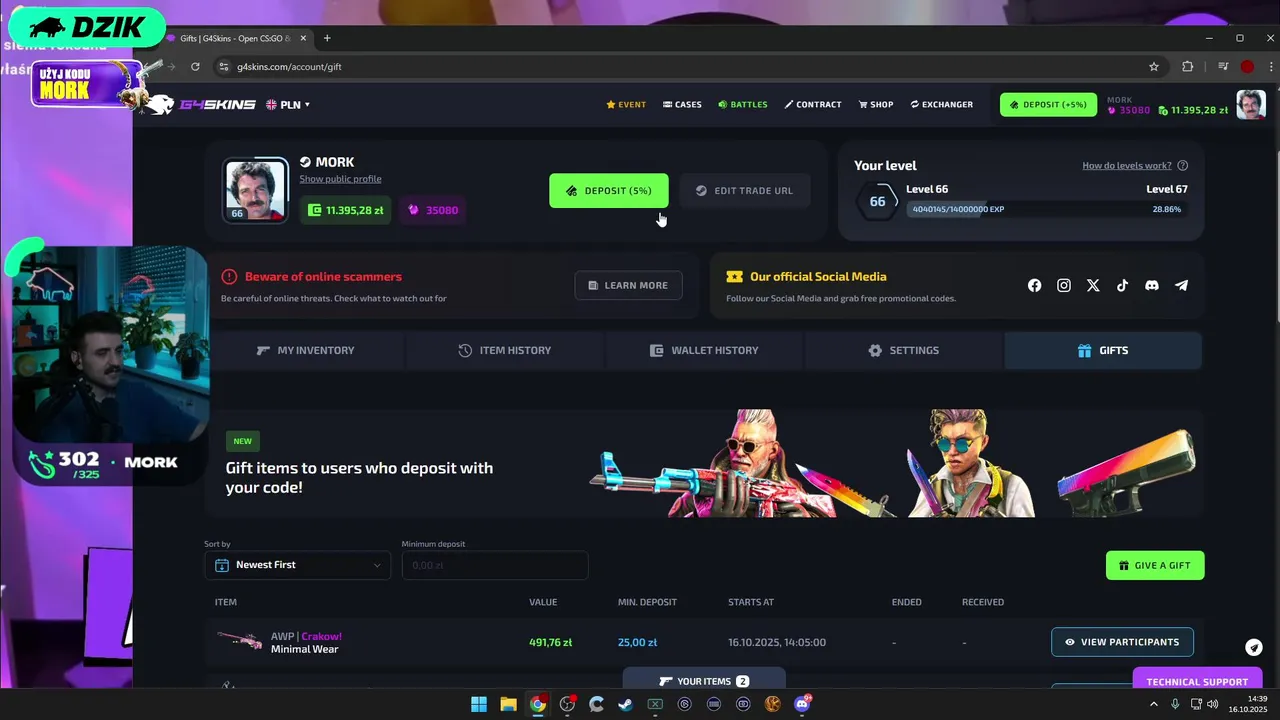Click the 25,00 zł minimum deposit value
This screenshot has width=1280, height=720.
point(637,642)
